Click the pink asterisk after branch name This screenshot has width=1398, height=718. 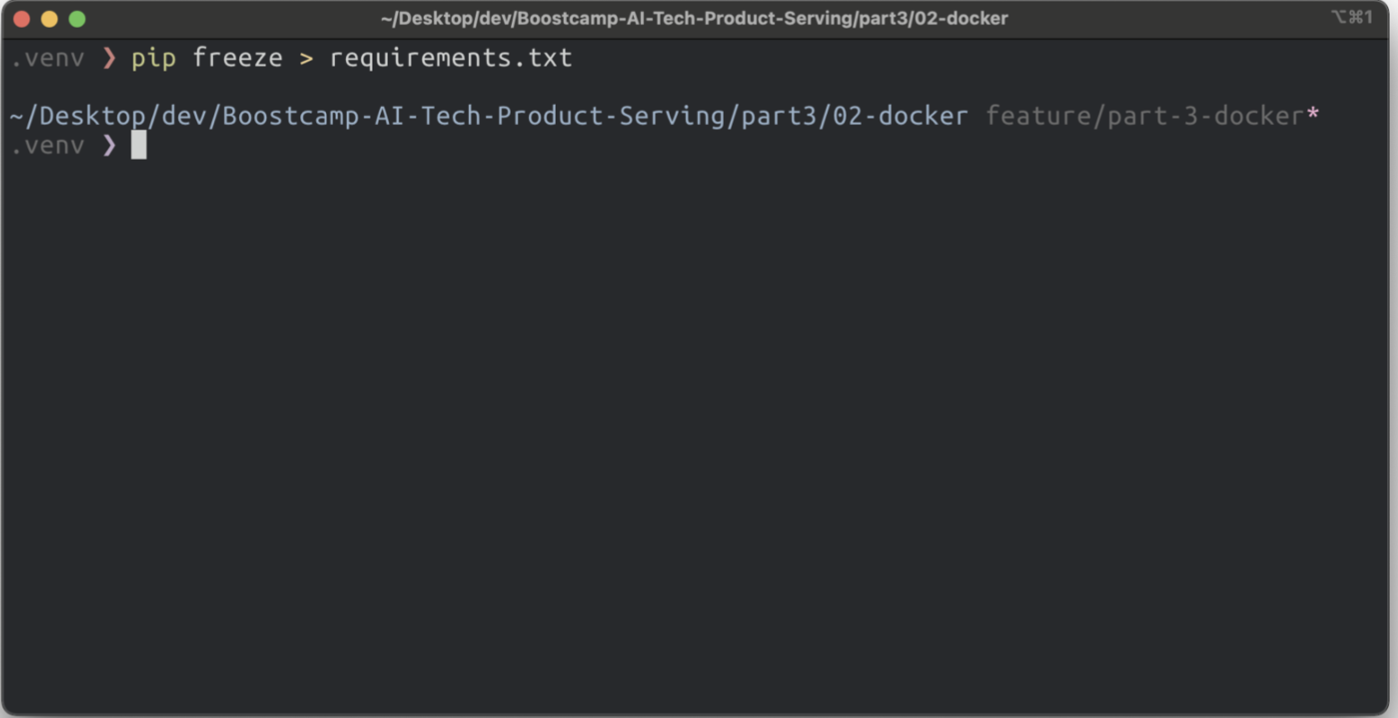(x=1313, y=115)
